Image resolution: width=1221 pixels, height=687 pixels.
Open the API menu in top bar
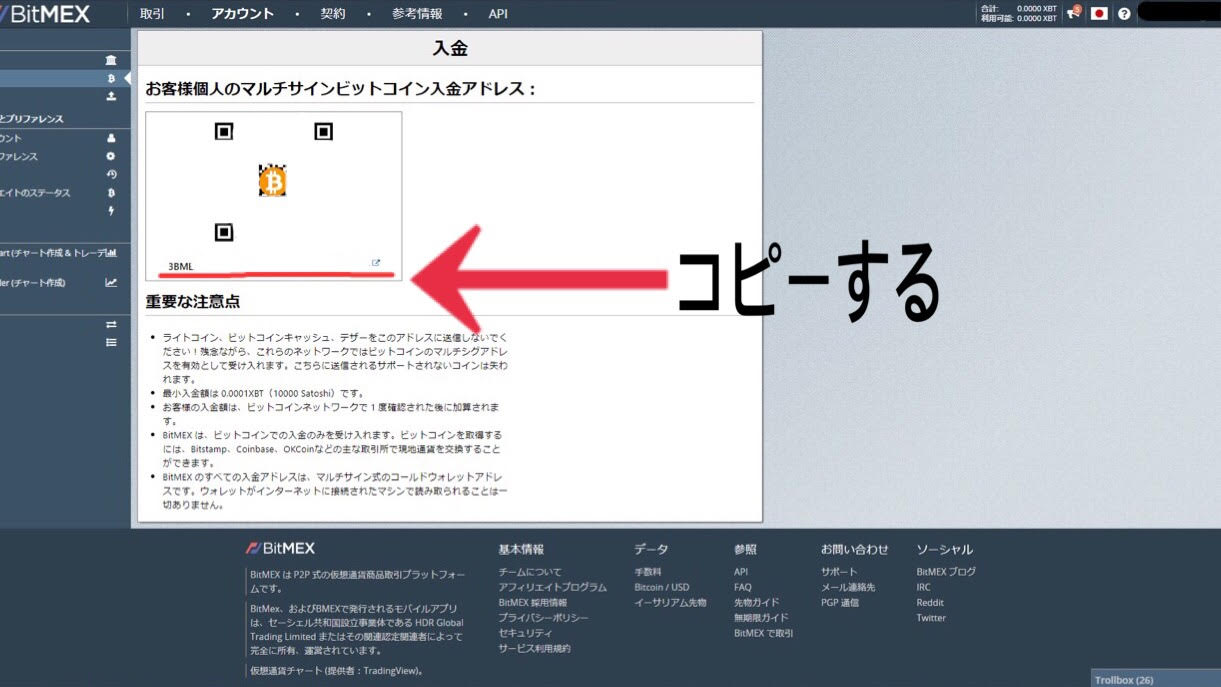[x=498, y=14]
